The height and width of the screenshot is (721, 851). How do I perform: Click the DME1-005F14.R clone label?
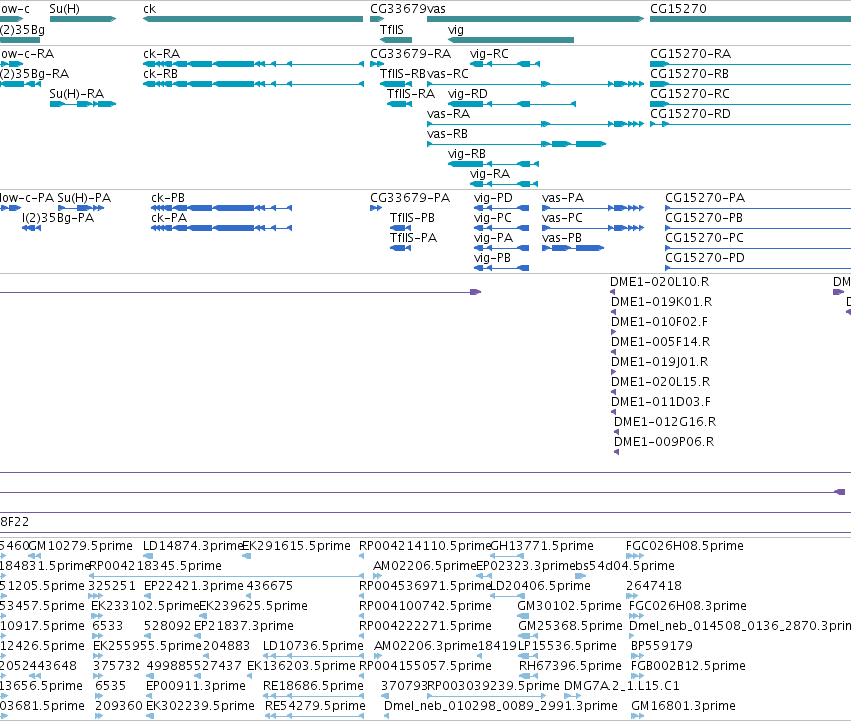[x=661, y=342]
